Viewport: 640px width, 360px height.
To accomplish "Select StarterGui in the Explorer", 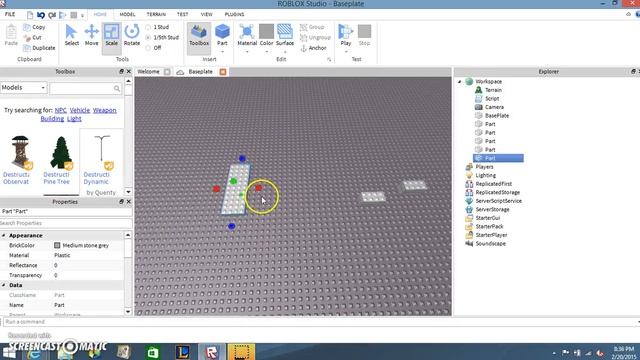I will click(x=487, y=218).
